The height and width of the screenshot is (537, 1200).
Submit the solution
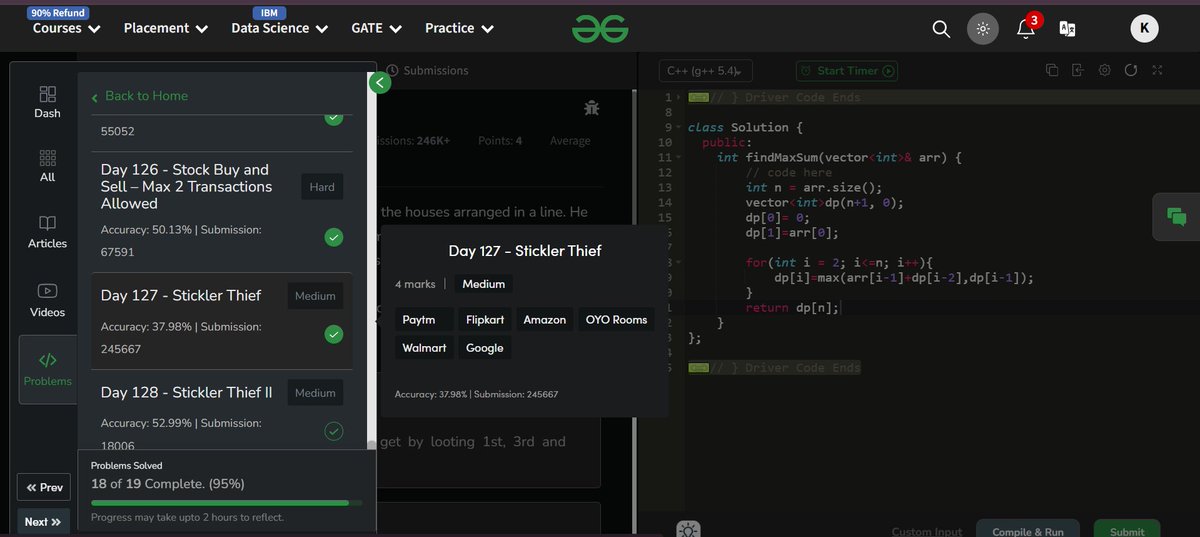1127,530
